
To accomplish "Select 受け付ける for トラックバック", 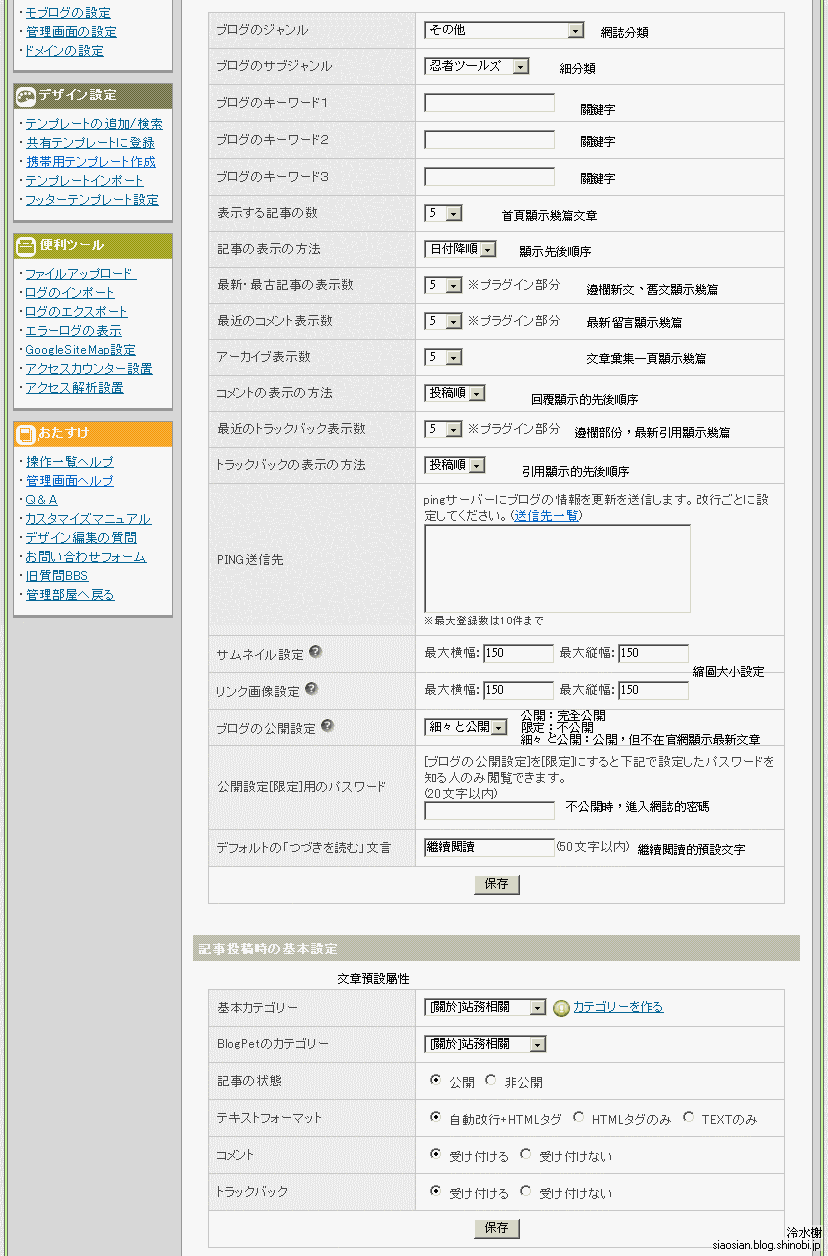I will click(435, 1191).
